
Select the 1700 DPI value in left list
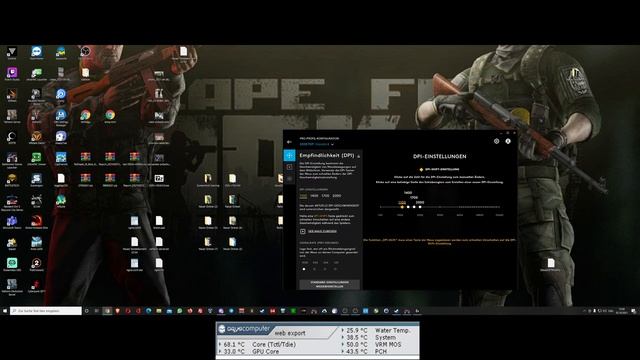325,196
